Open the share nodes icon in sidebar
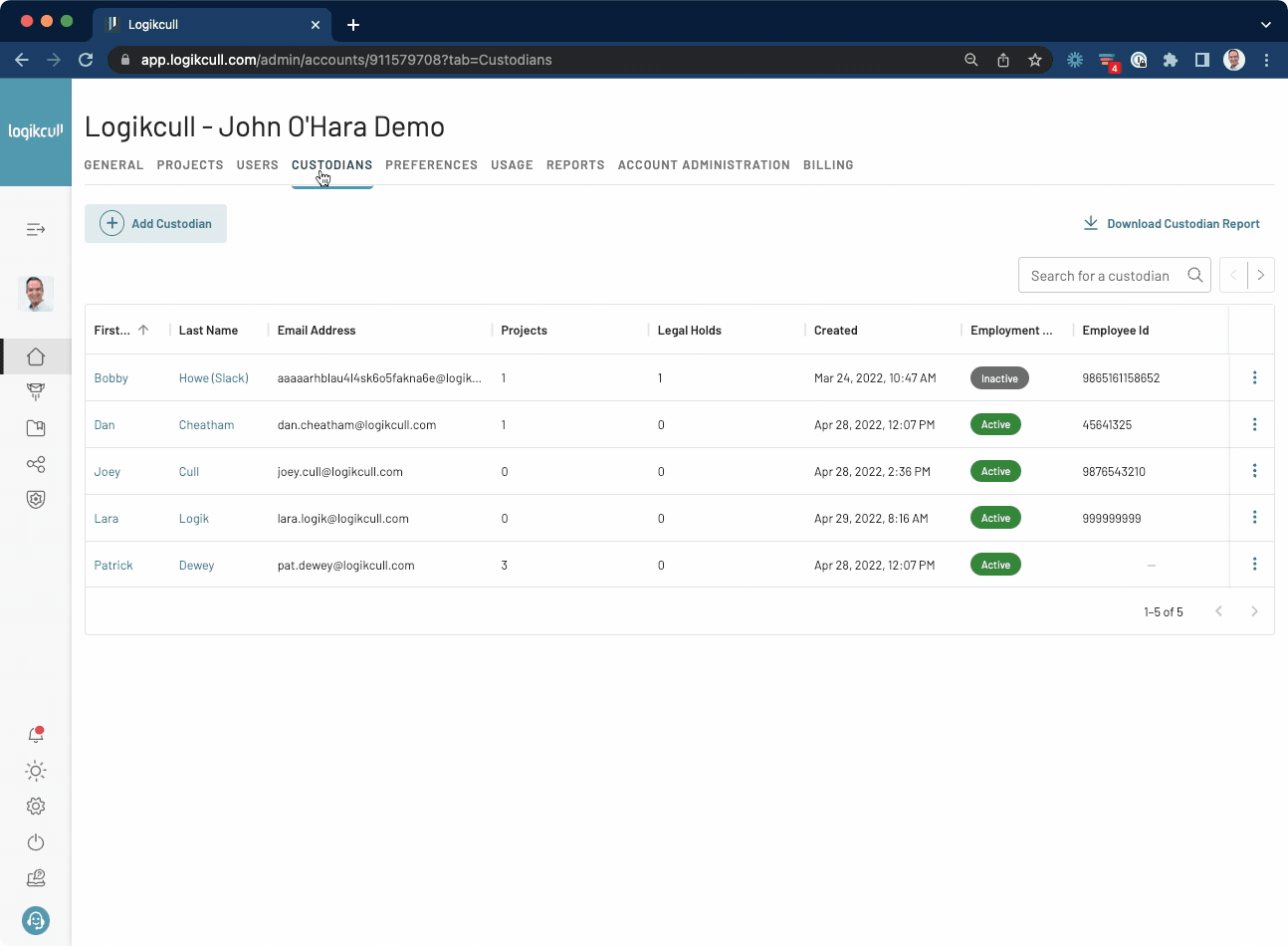1288x946 pixels. pos(36,464)
